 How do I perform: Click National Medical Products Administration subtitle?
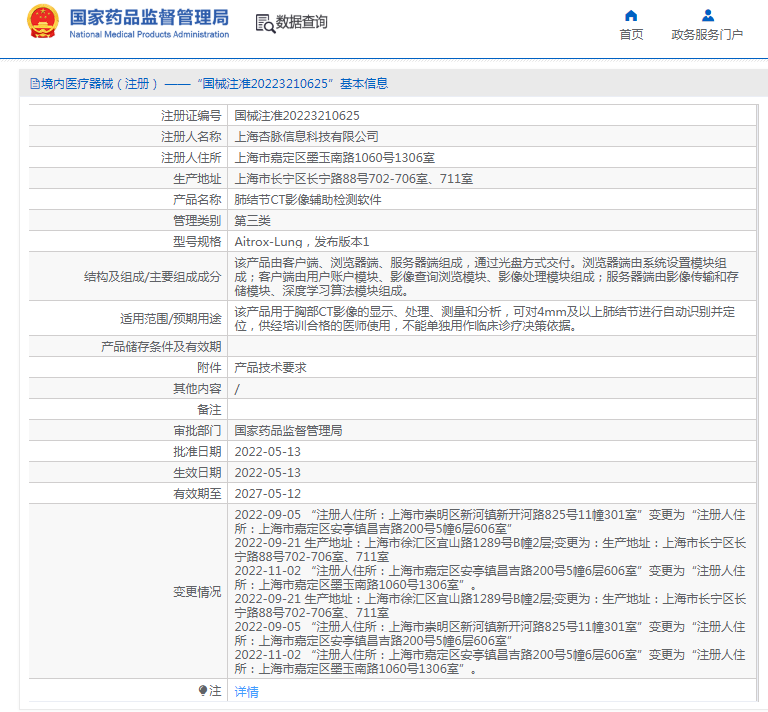point(149,34)
